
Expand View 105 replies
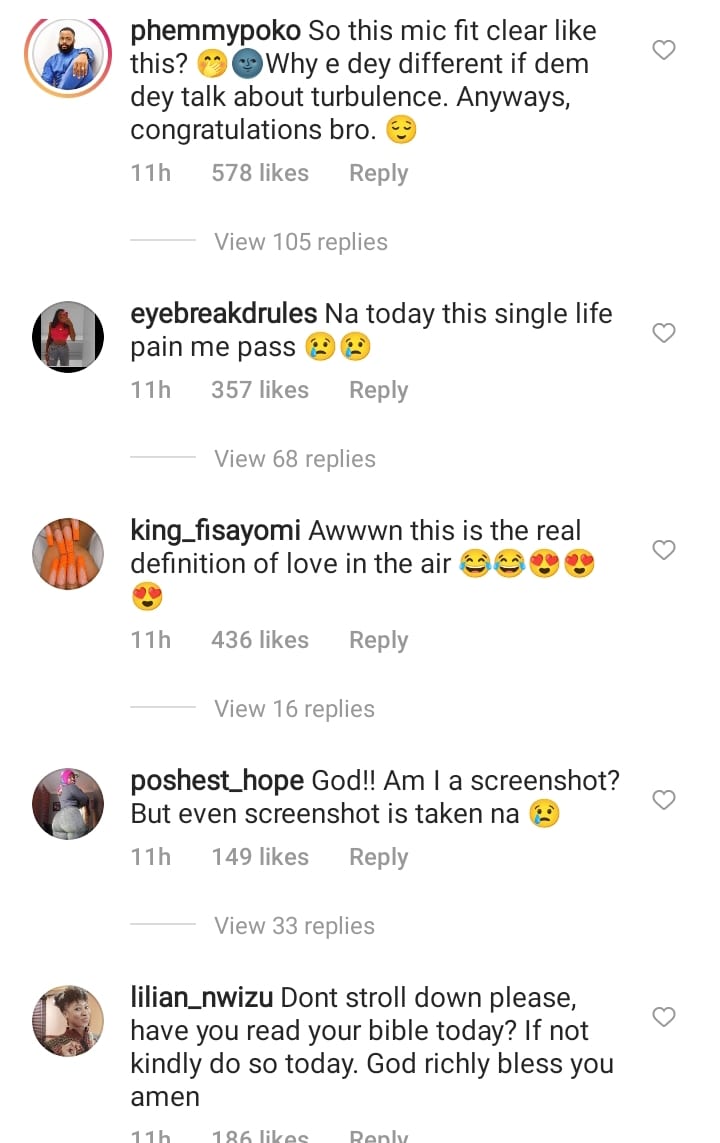(x=300, y=242)
